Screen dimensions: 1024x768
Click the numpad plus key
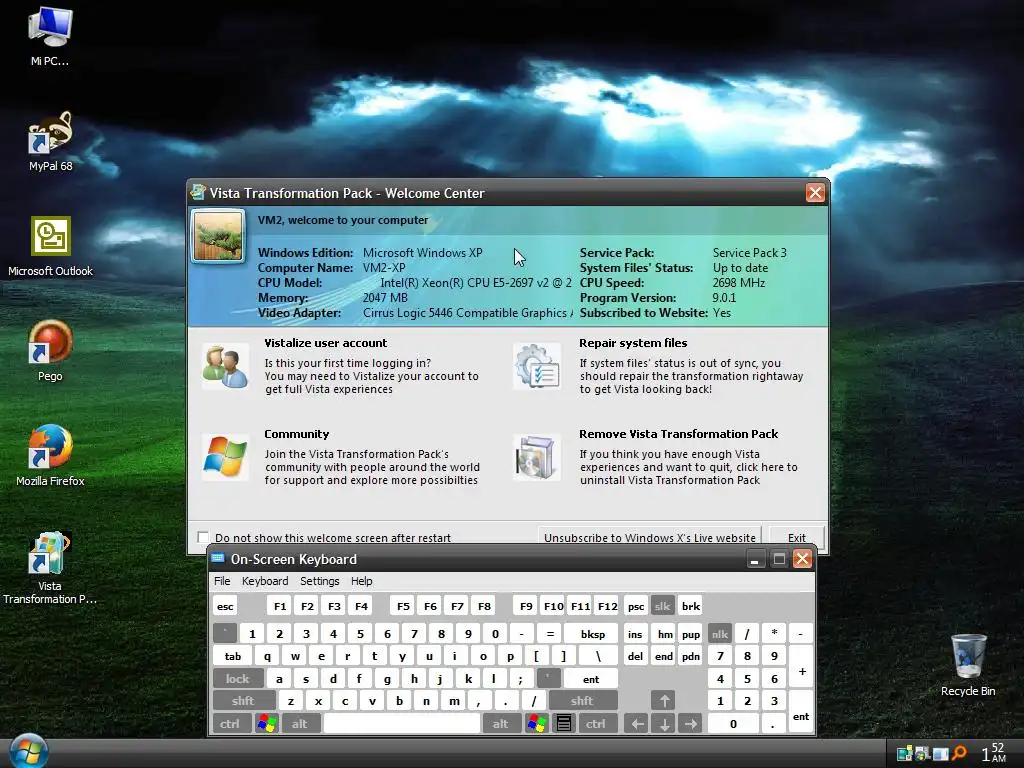[x=801, y=667]
